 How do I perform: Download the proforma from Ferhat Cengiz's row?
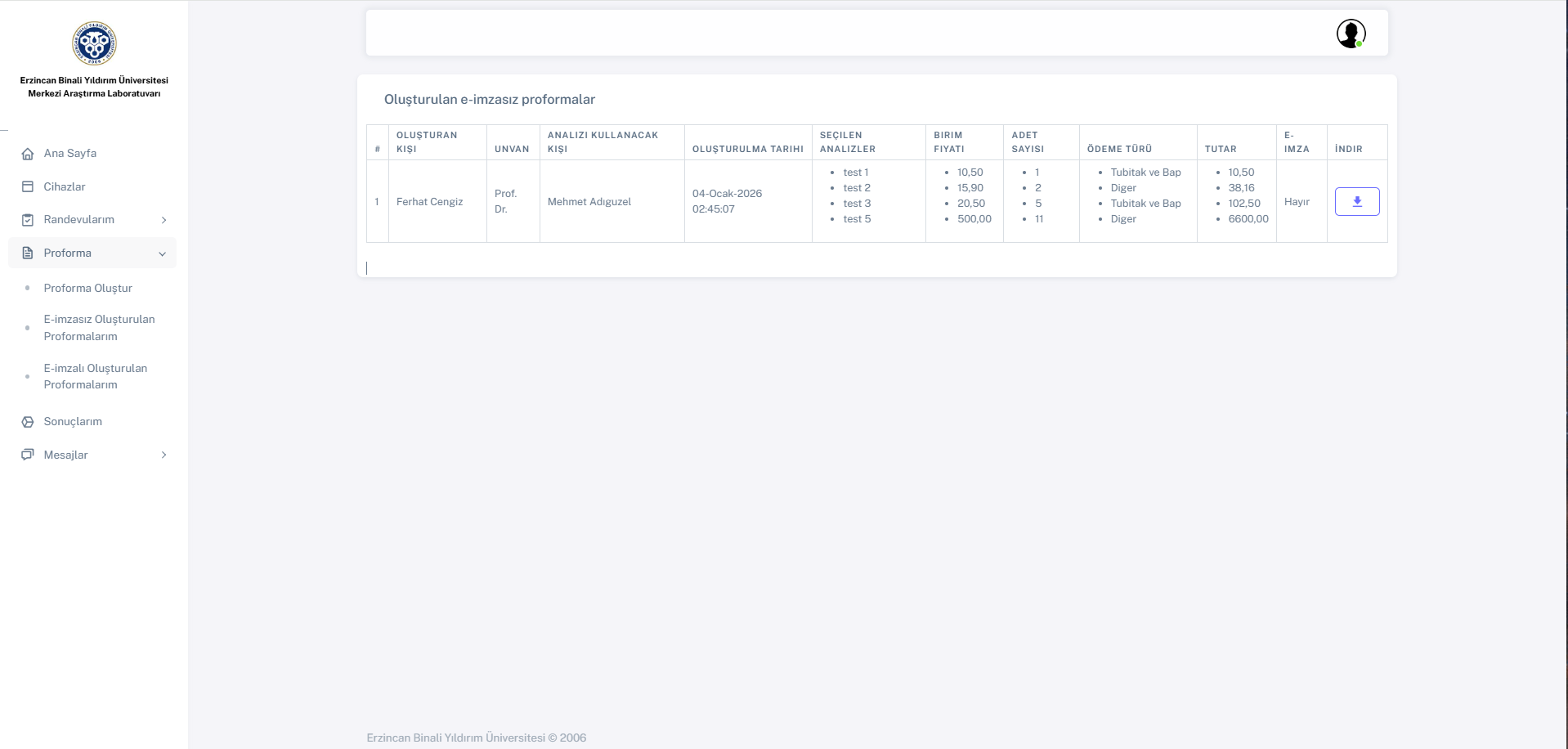tap(1356, 201)
